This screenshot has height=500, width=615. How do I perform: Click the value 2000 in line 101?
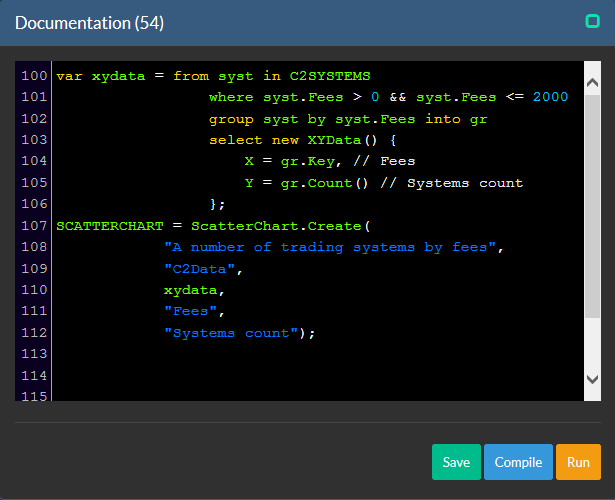[550, 97]
